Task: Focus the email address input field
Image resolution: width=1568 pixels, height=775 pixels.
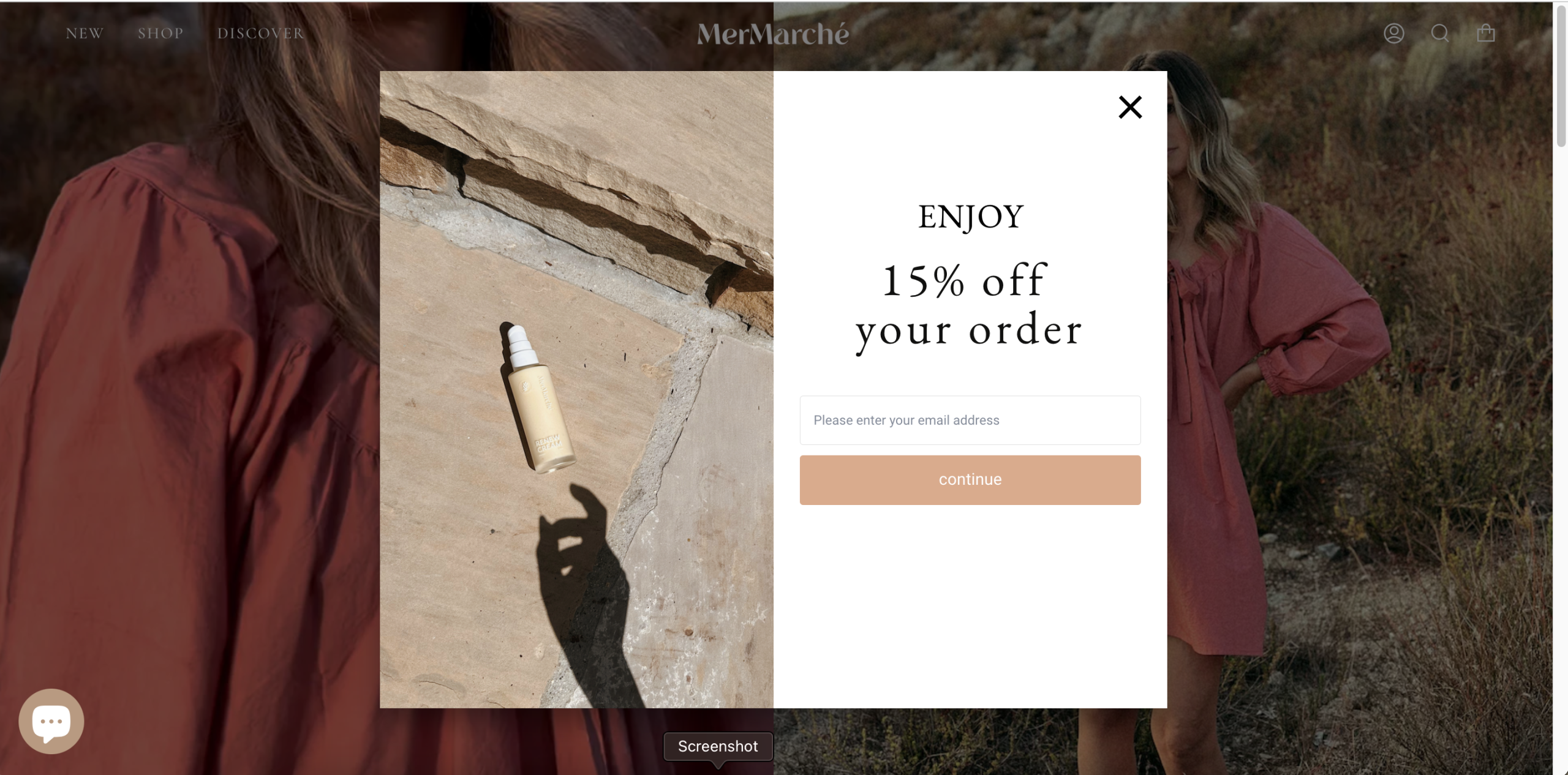Action: tap(970, 420)
